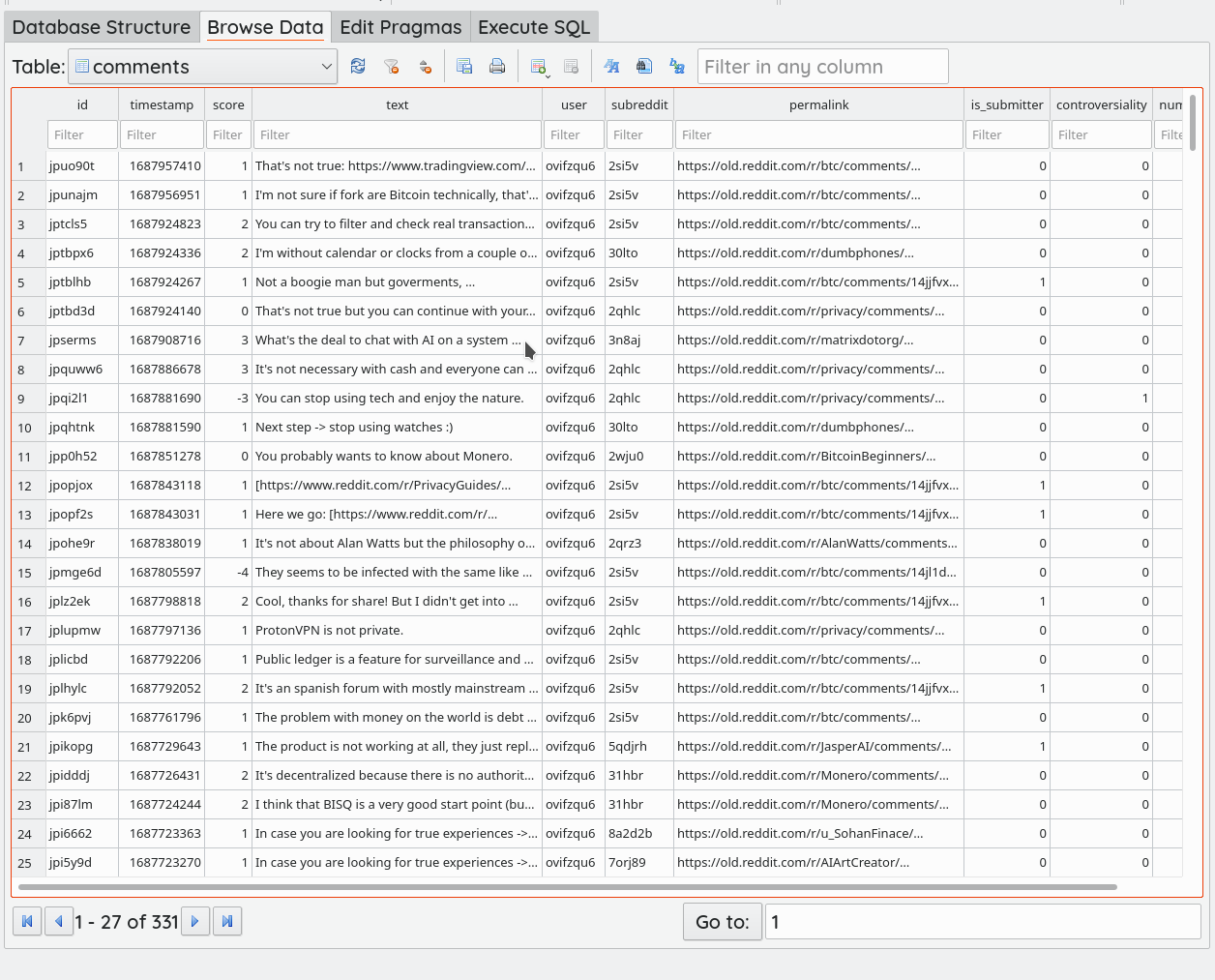Clear sorting icon in toolbar
This screenshot has height=980, width=1215.
point(425,67)
